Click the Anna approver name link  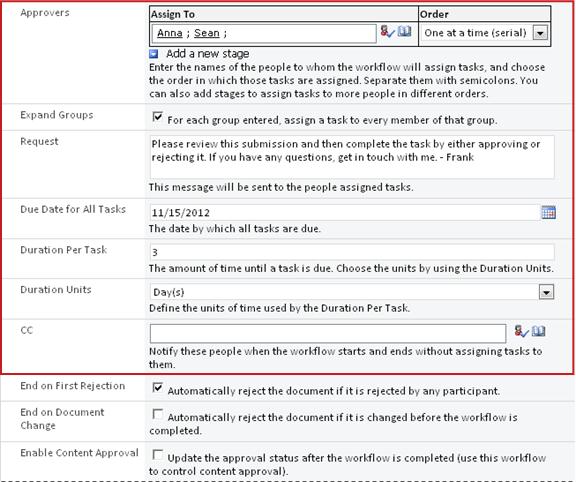170,33
